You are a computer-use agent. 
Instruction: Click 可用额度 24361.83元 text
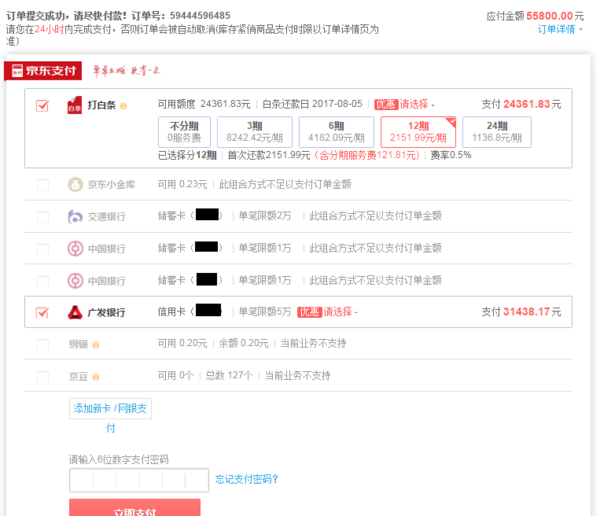point(204,104)
